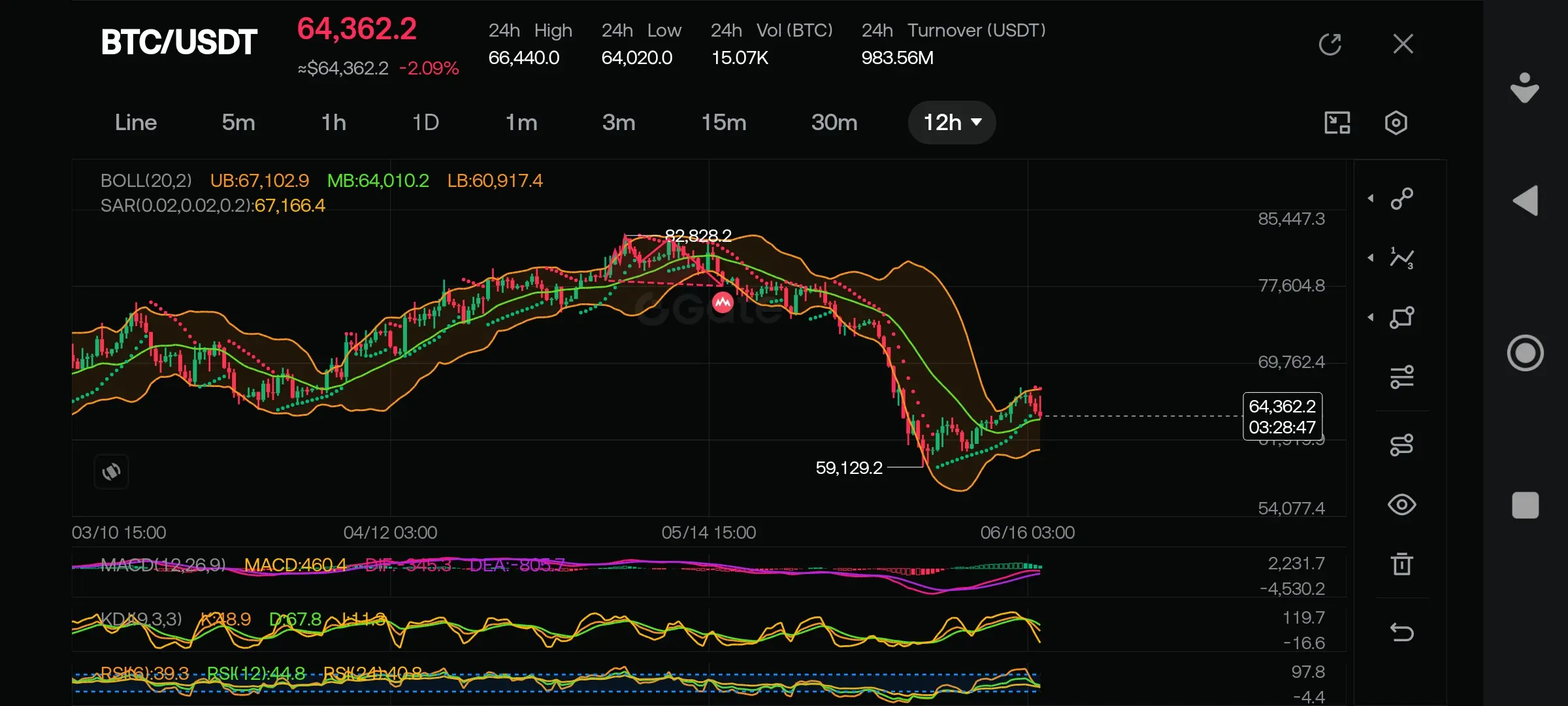Image resolution: width=1568 pixels, height=706 pixels.
Task: Open chart settings hexagon icon
Action: (x=1396, y=123)
